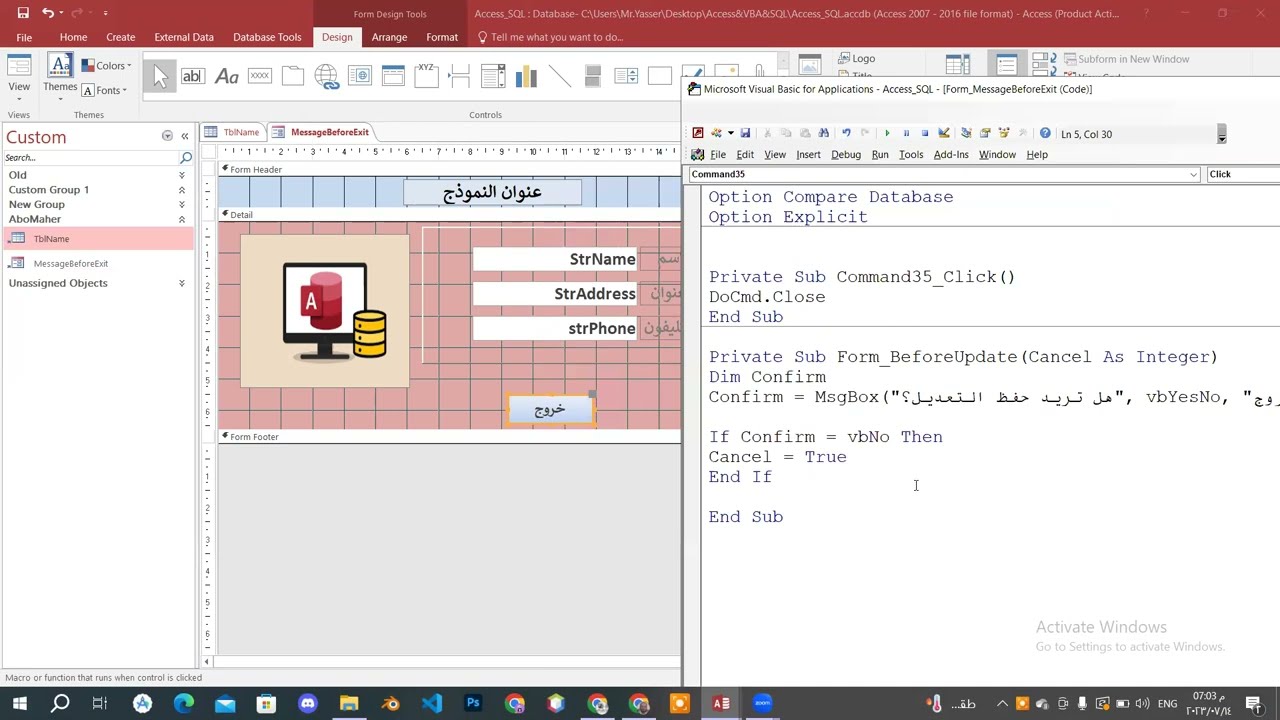Open the Themes gallery in ribbon
The image size is (1280, 720).
(60, 74)
